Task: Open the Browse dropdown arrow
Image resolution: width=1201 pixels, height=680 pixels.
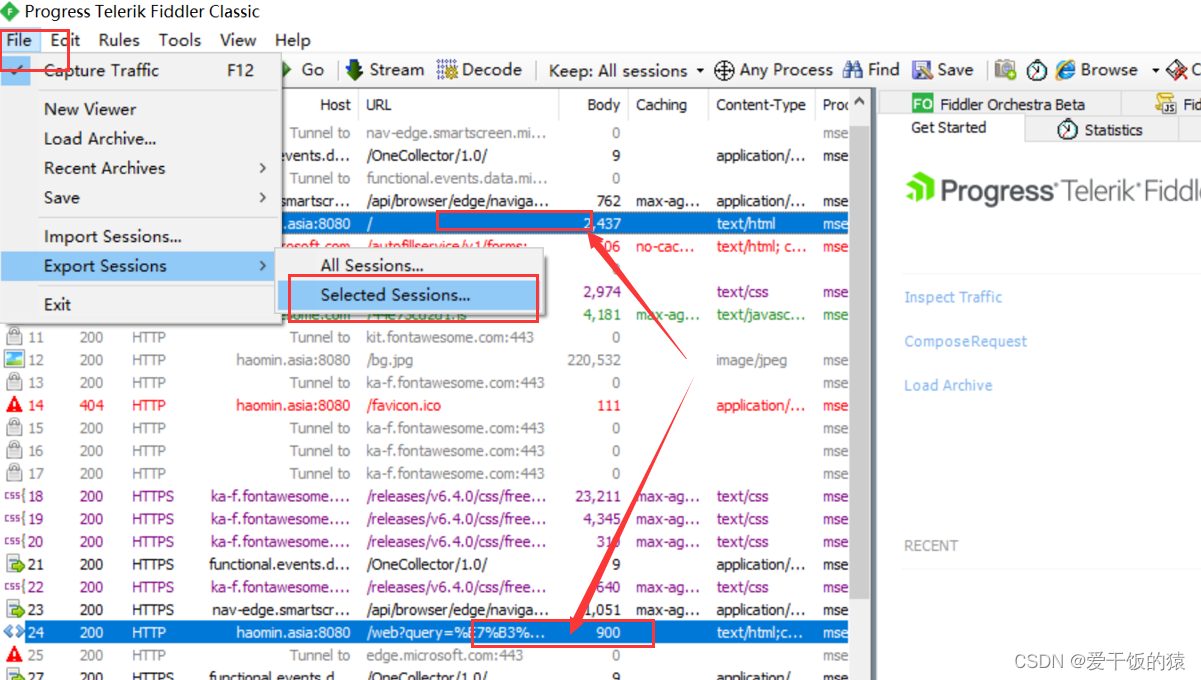Action: [1155, 70]
